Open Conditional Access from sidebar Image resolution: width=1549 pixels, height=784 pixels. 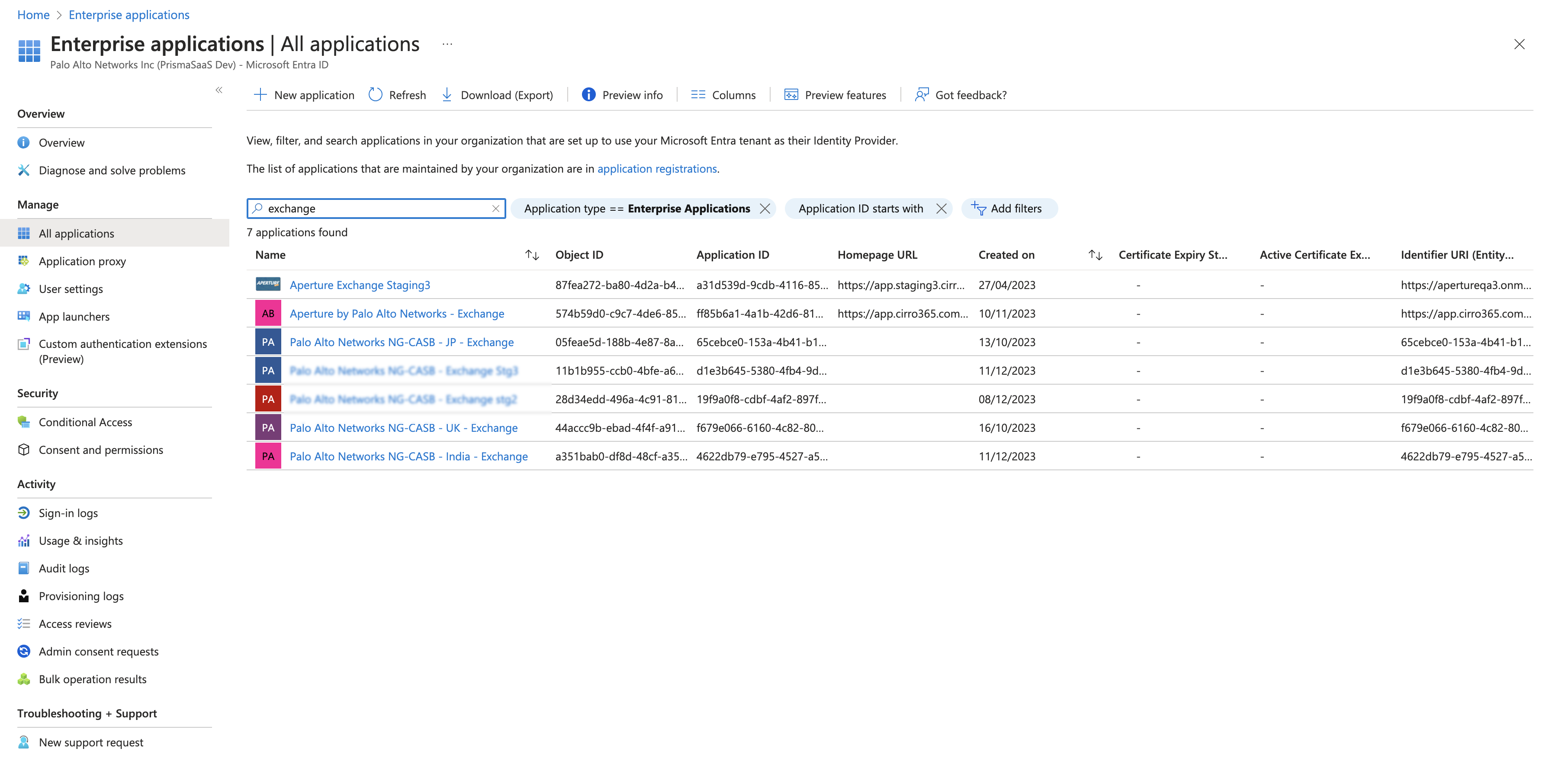tap(85, 422)
